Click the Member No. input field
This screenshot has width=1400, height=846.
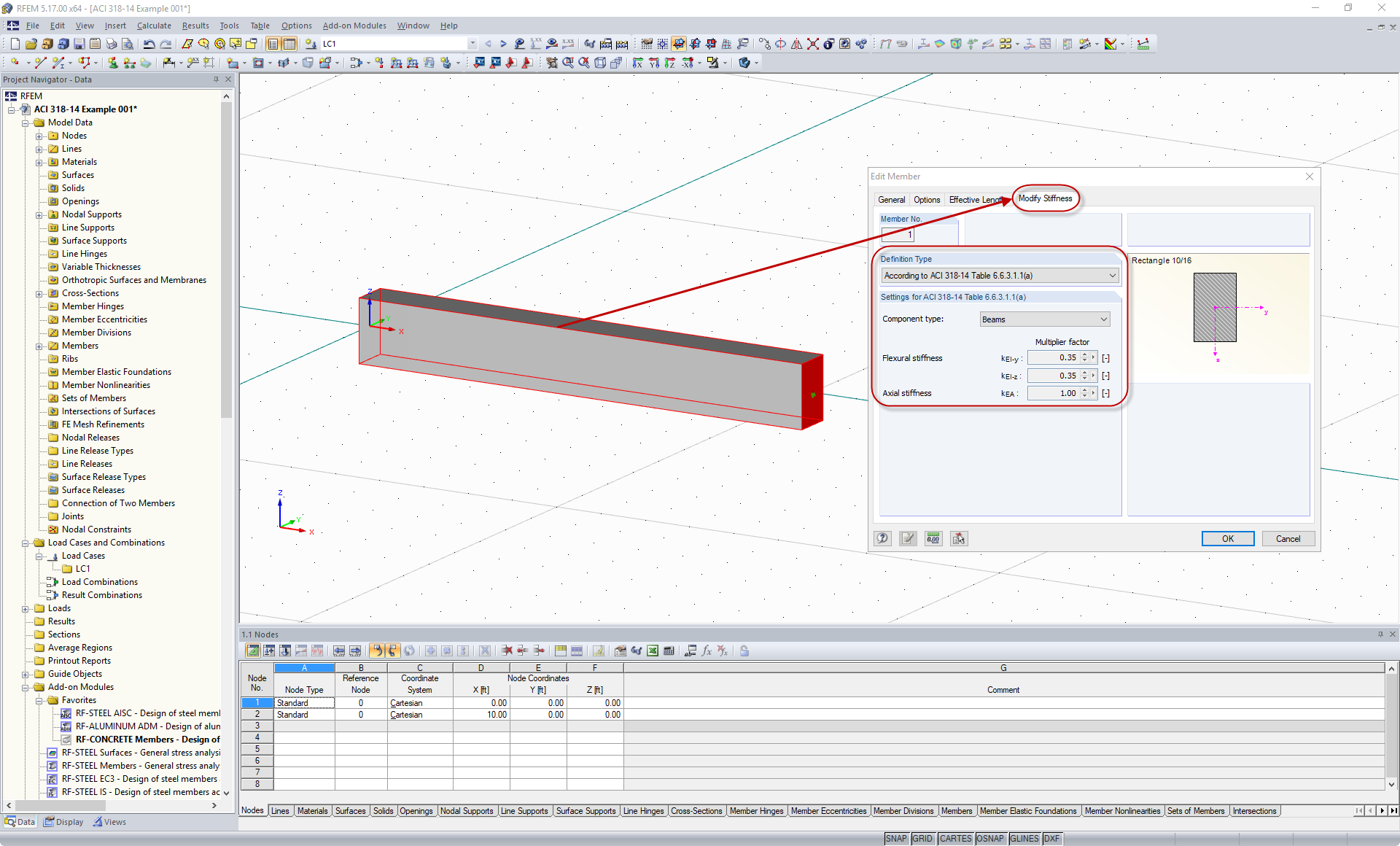(x=897, y=235)
